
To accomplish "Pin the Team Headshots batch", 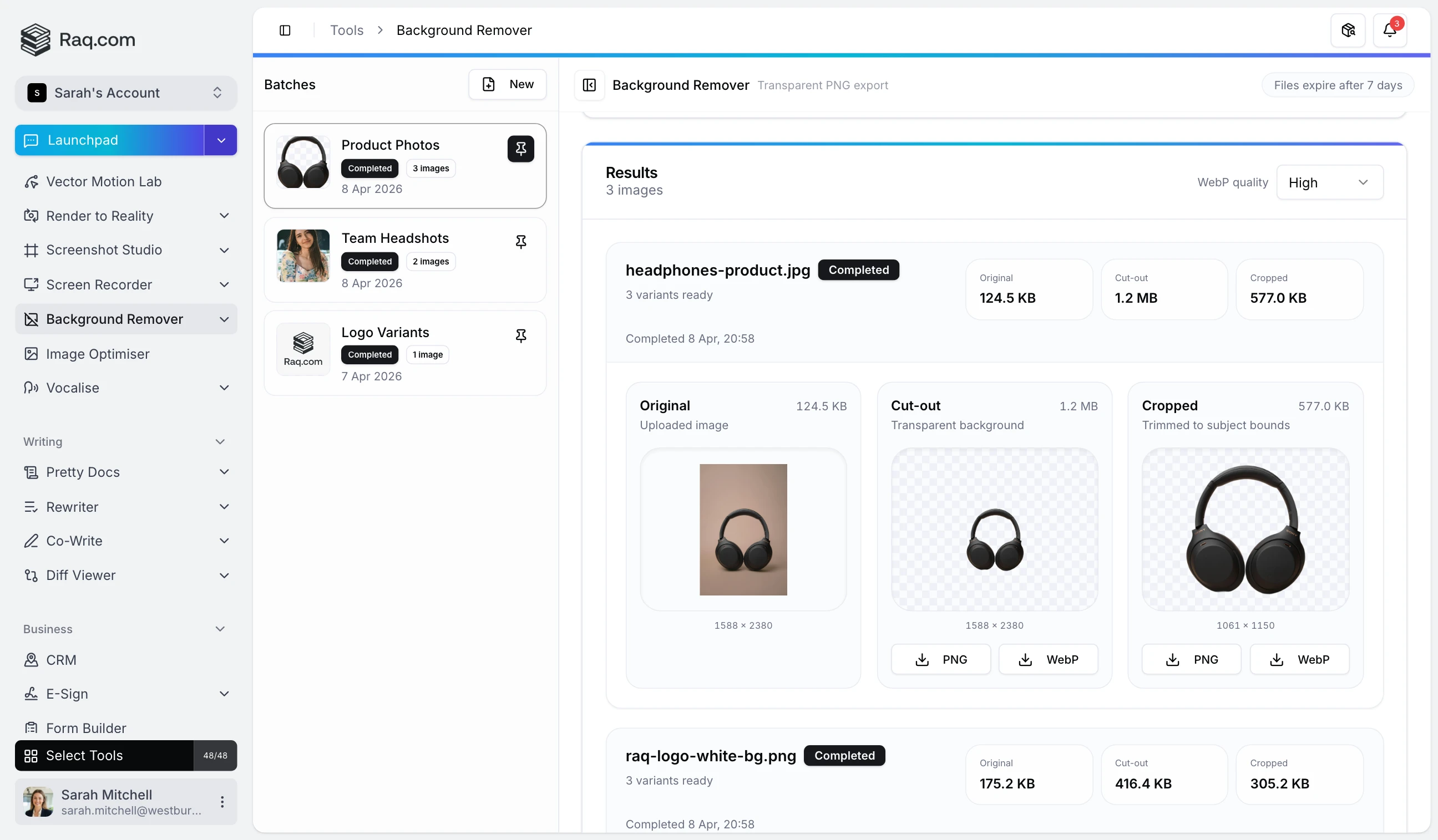I will click(520, 242).
